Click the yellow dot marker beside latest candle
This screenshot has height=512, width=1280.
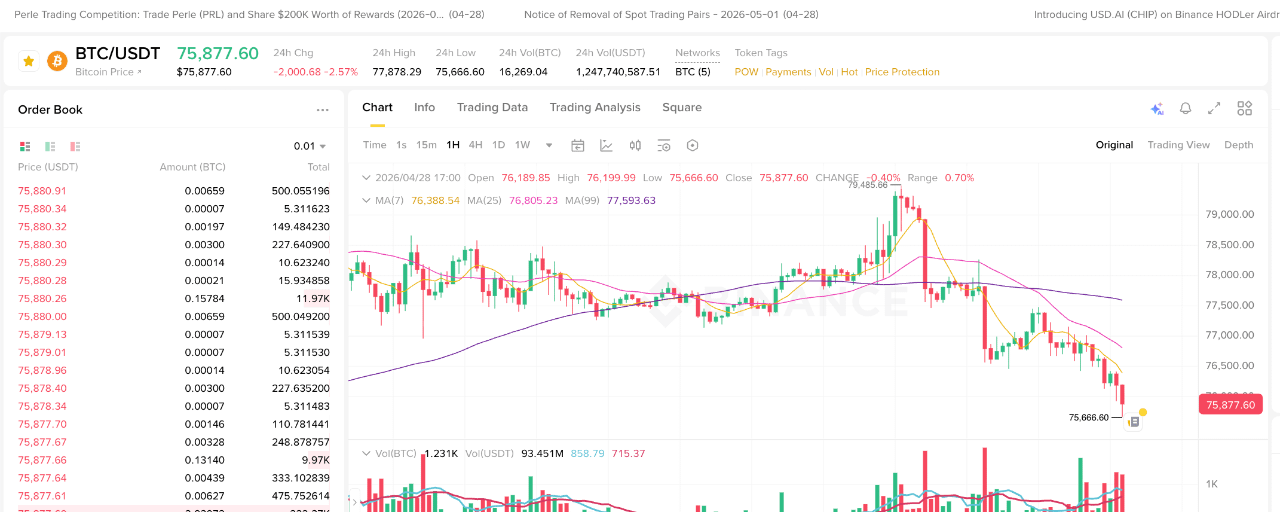pos(1142,412)
